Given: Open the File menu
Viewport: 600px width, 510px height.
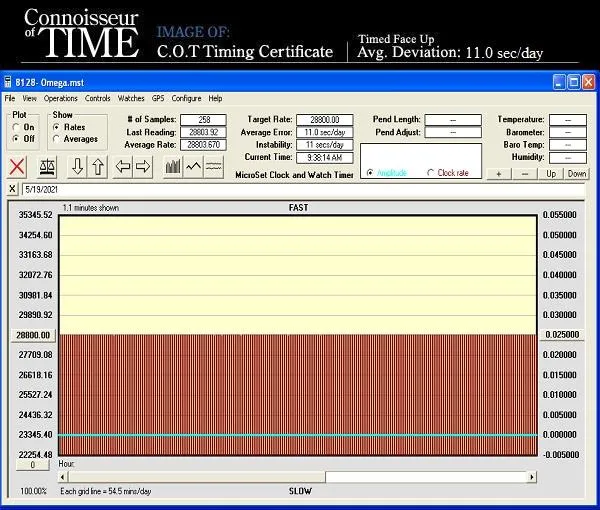Looking at the screenshot, I should click(x=10, y=98).
